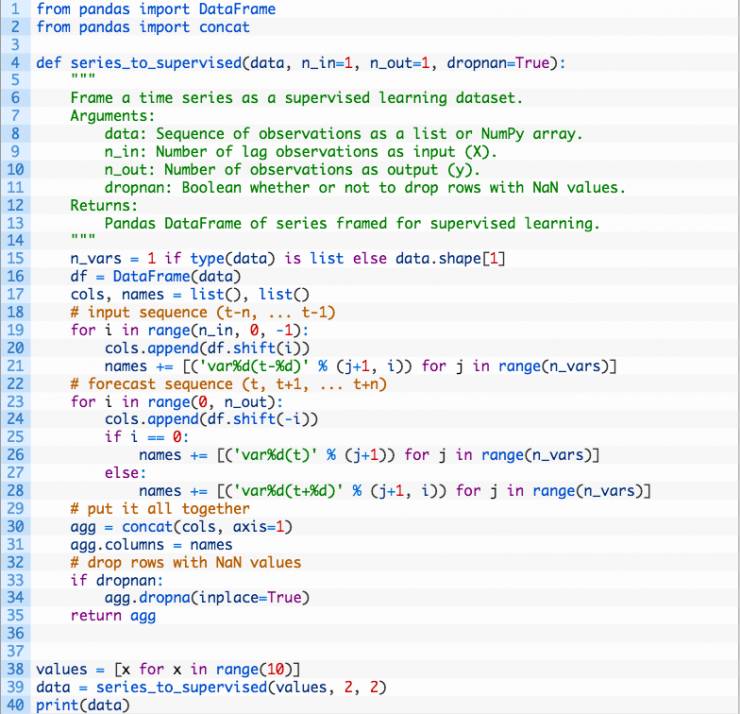Click the 'Returns:' docstring line
The image size is (740, 714).
point(104,206)
